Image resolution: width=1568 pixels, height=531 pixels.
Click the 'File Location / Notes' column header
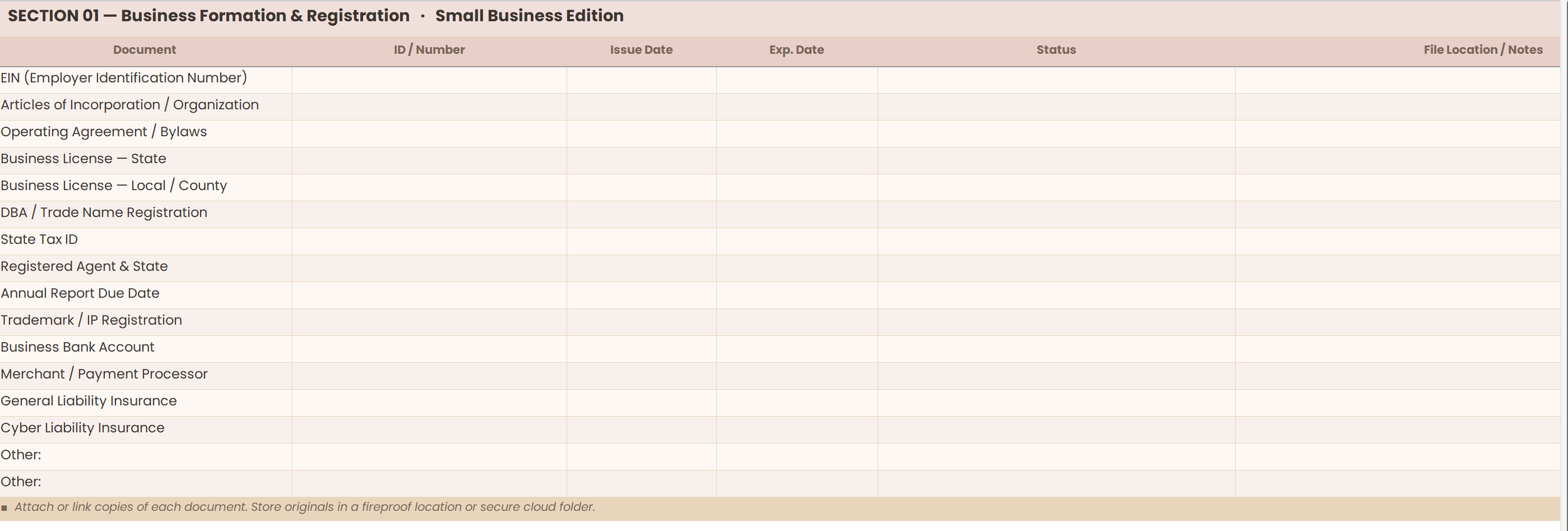pos(1483,50)
